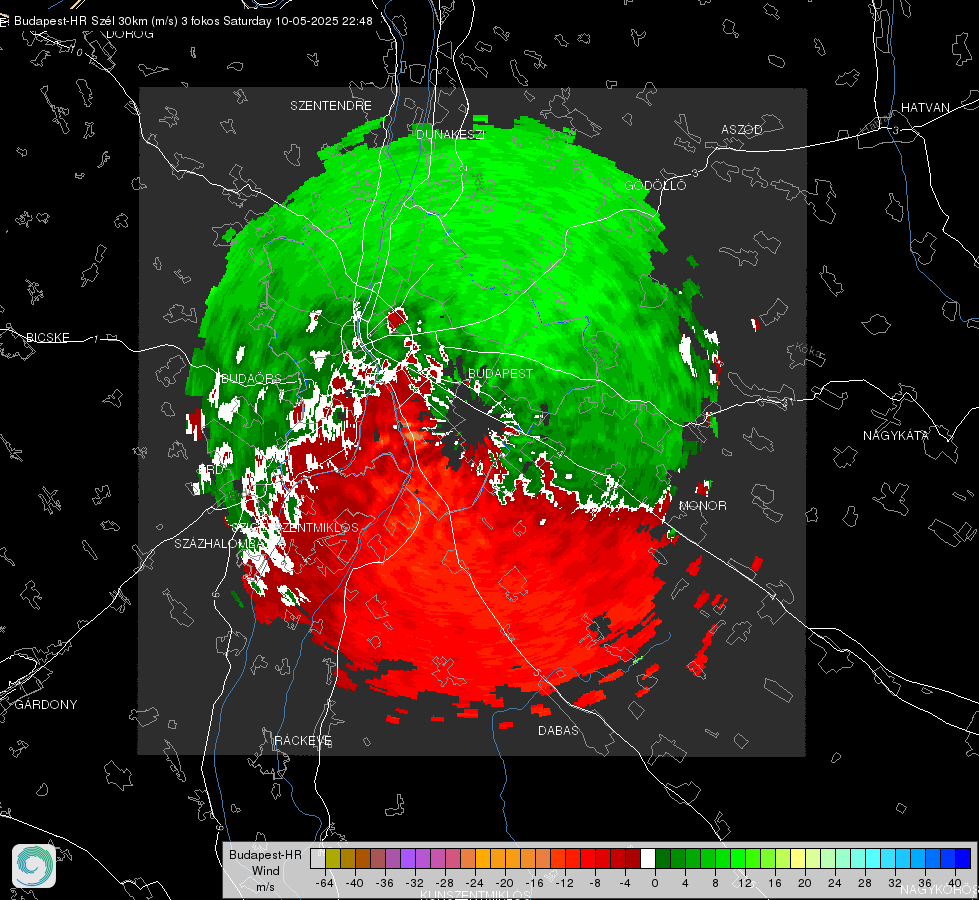Select the SZENTENDRE town label
Image resolution: width=979 pixels, height=900 pixels.
tap(331, 106)
